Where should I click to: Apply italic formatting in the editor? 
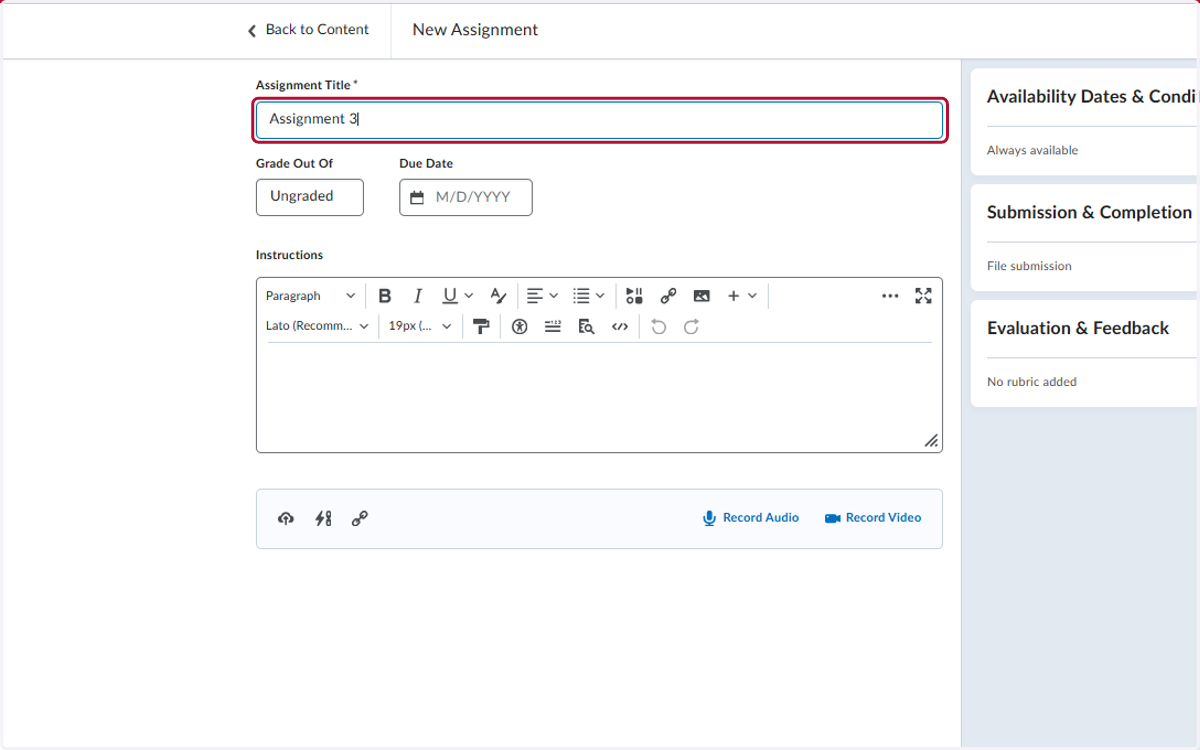pyautogui.click(x=418, y=296)
